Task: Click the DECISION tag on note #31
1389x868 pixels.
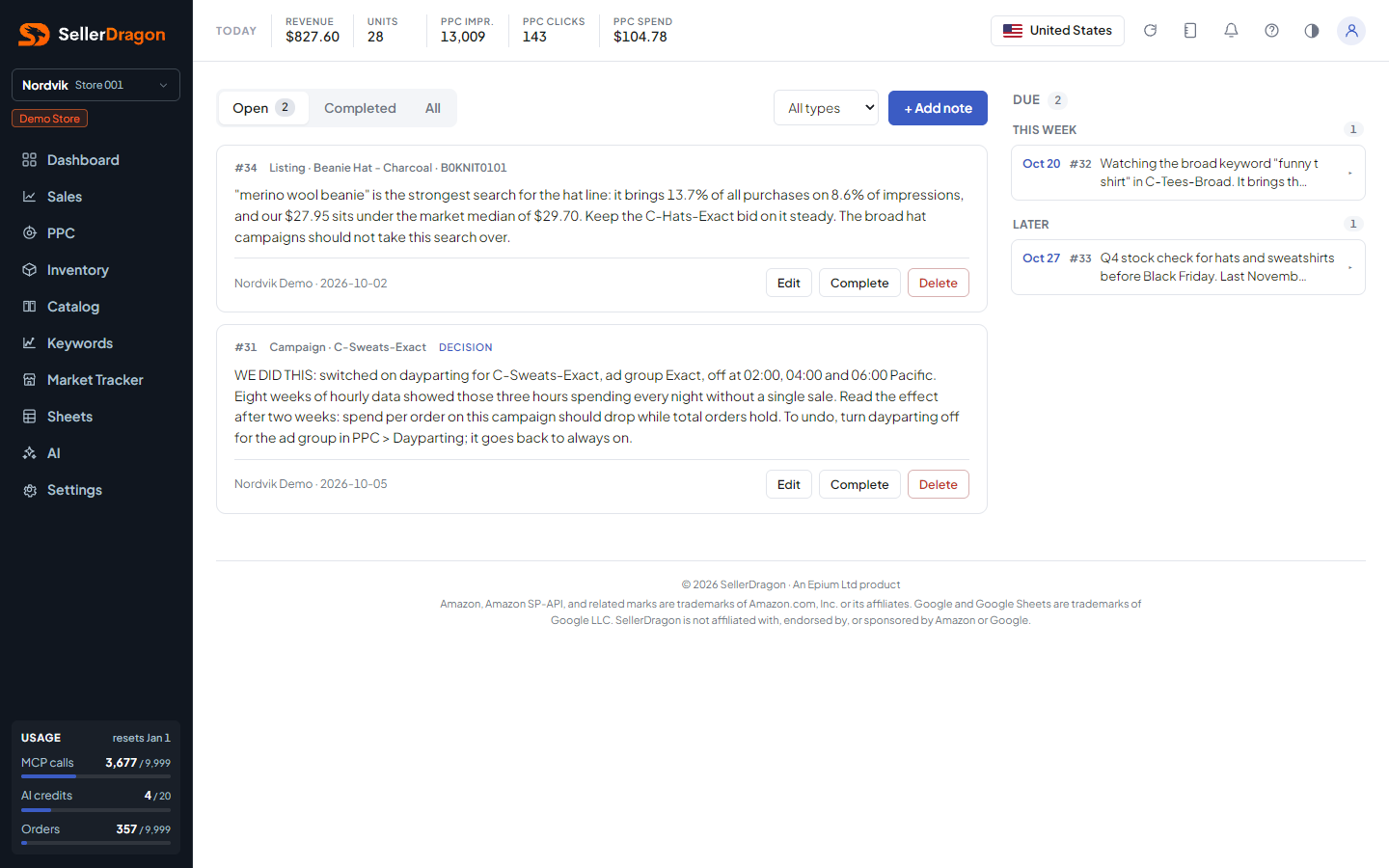Action: (466, 347)
